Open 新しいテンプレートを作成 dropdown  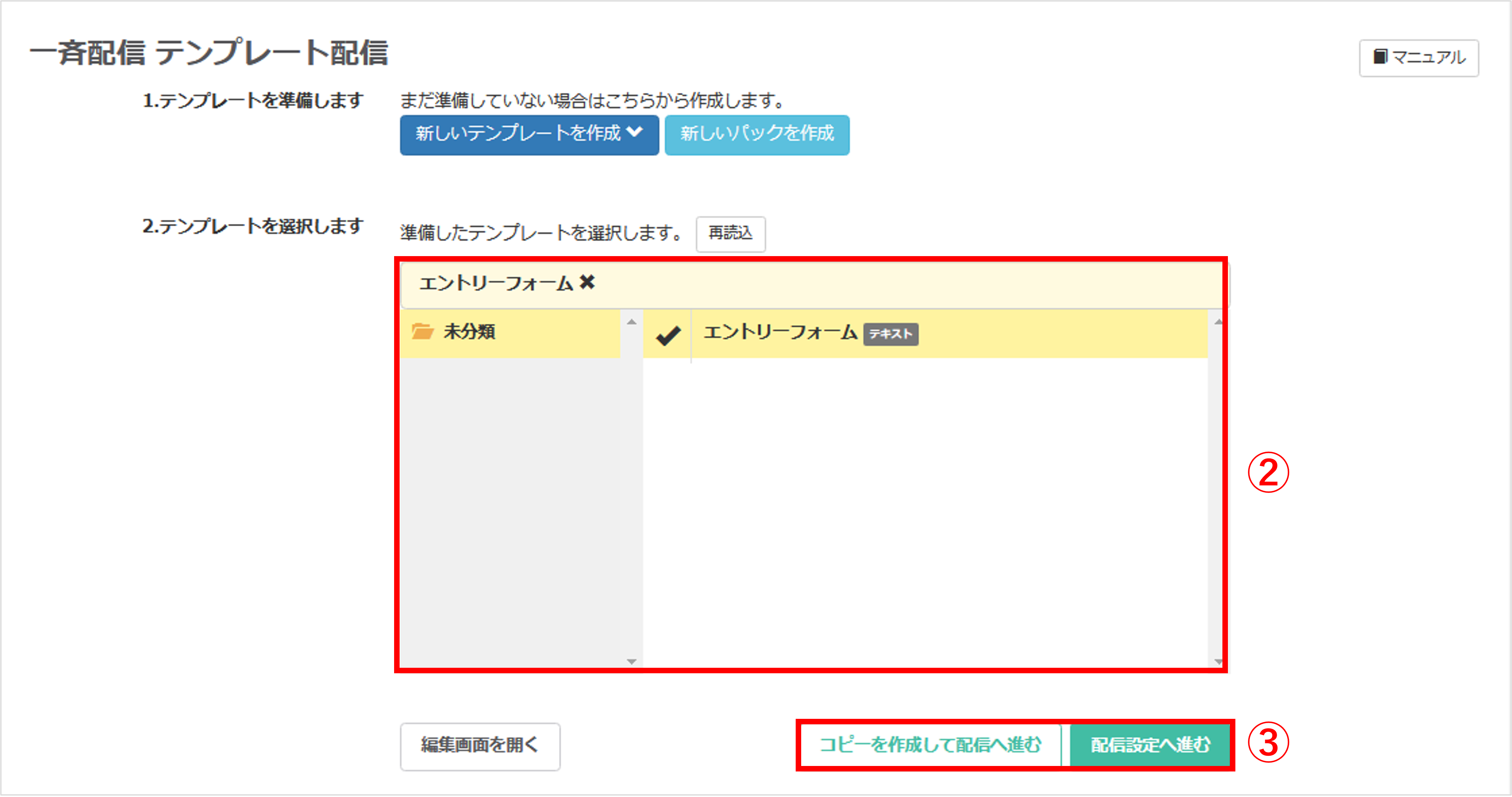[x=529, y=134]
